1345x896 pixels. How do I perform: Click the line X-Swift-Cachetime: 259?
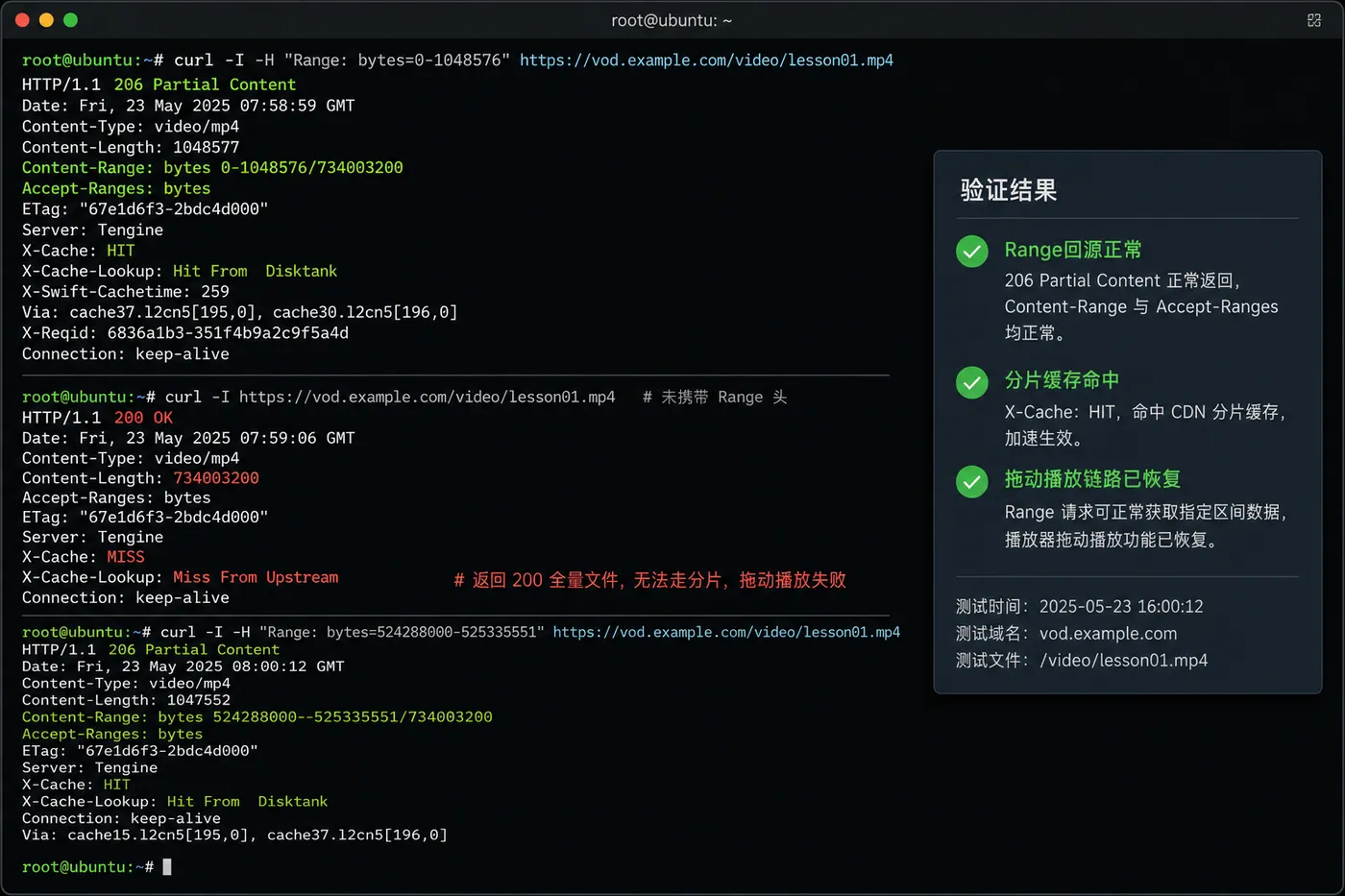126,291
